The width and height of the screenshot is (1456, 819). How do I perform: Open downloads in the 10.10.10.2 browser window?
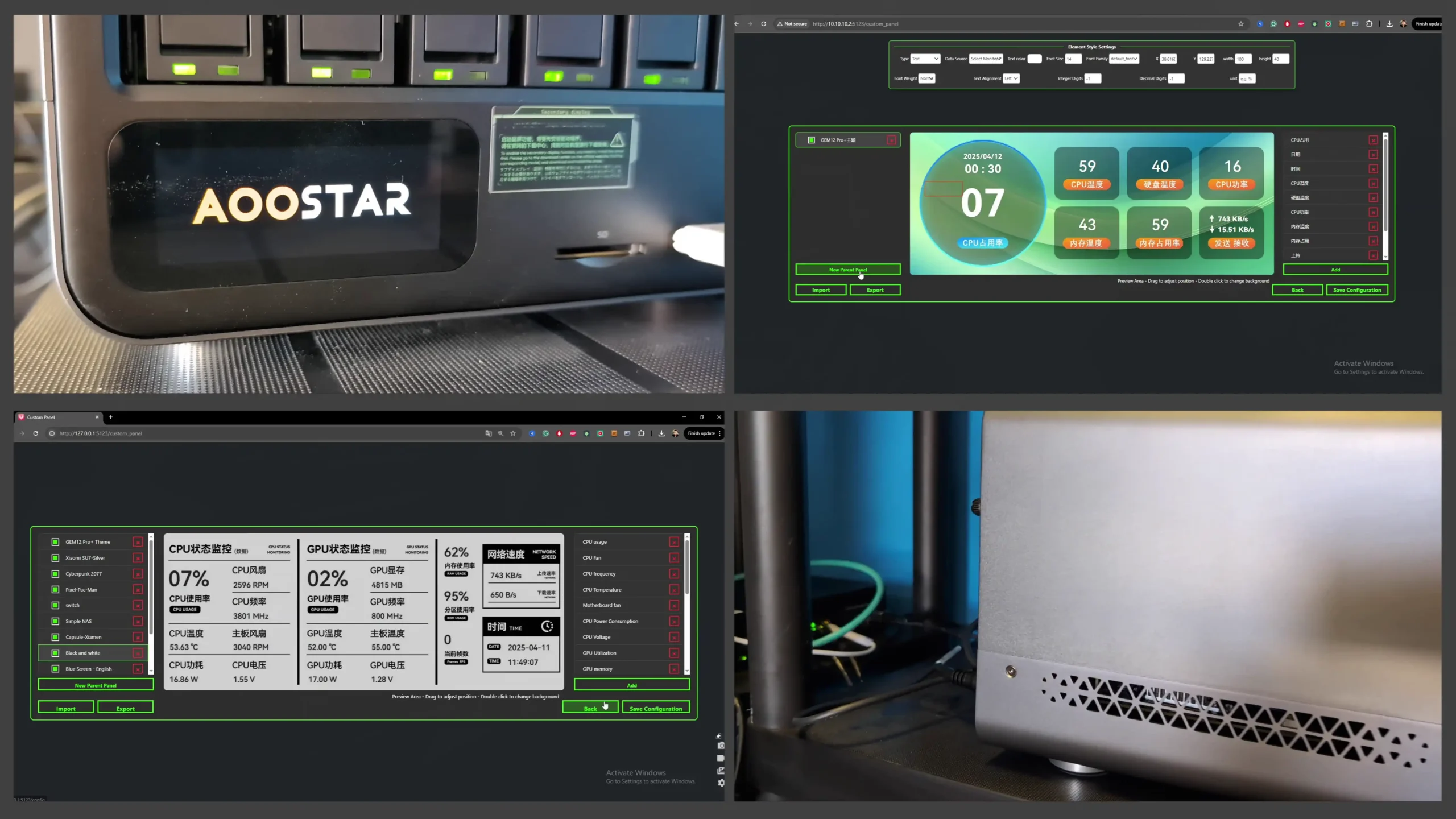pos(1389,24)
